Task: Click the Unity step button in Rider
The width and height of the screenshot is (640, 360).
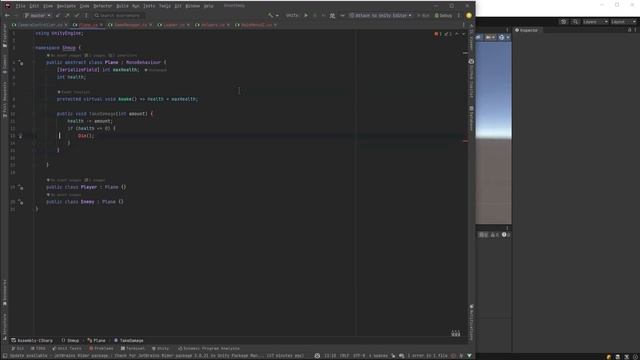Action: (x=323, y=16)
